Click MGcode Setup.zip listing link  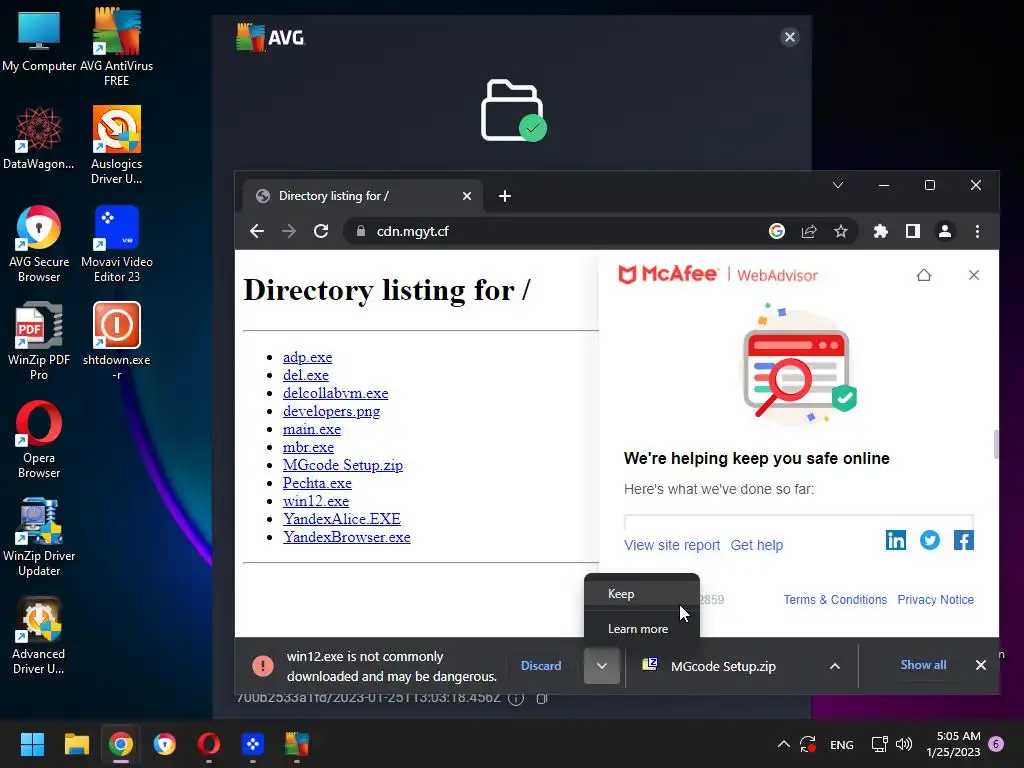[343, 465]
